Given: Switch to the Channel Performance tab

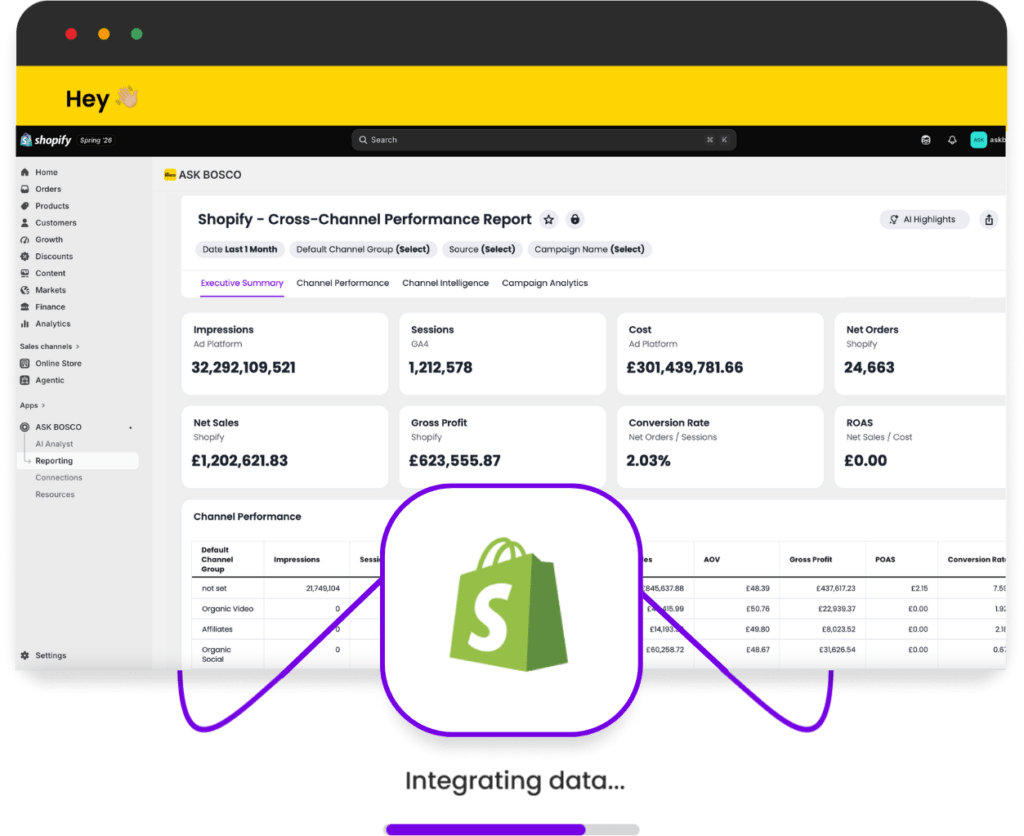Looking at the screenshot, I should click(342, 283).
